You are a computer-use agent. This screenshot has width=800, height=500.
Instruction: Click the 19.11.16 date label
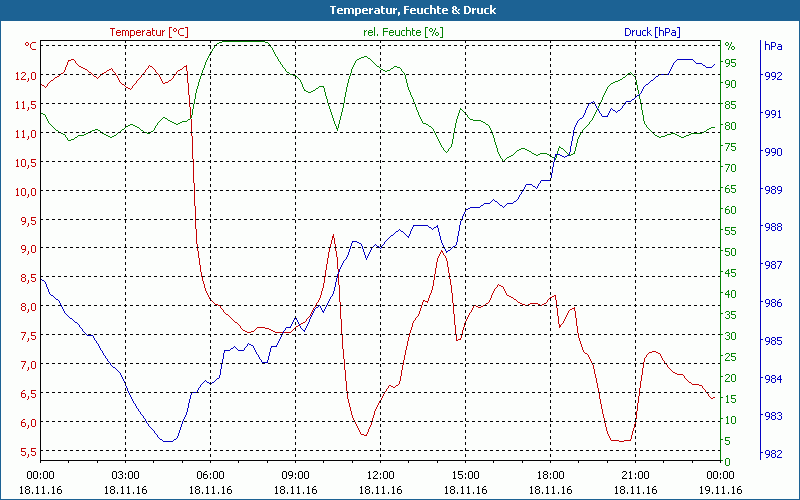(720, 490)
